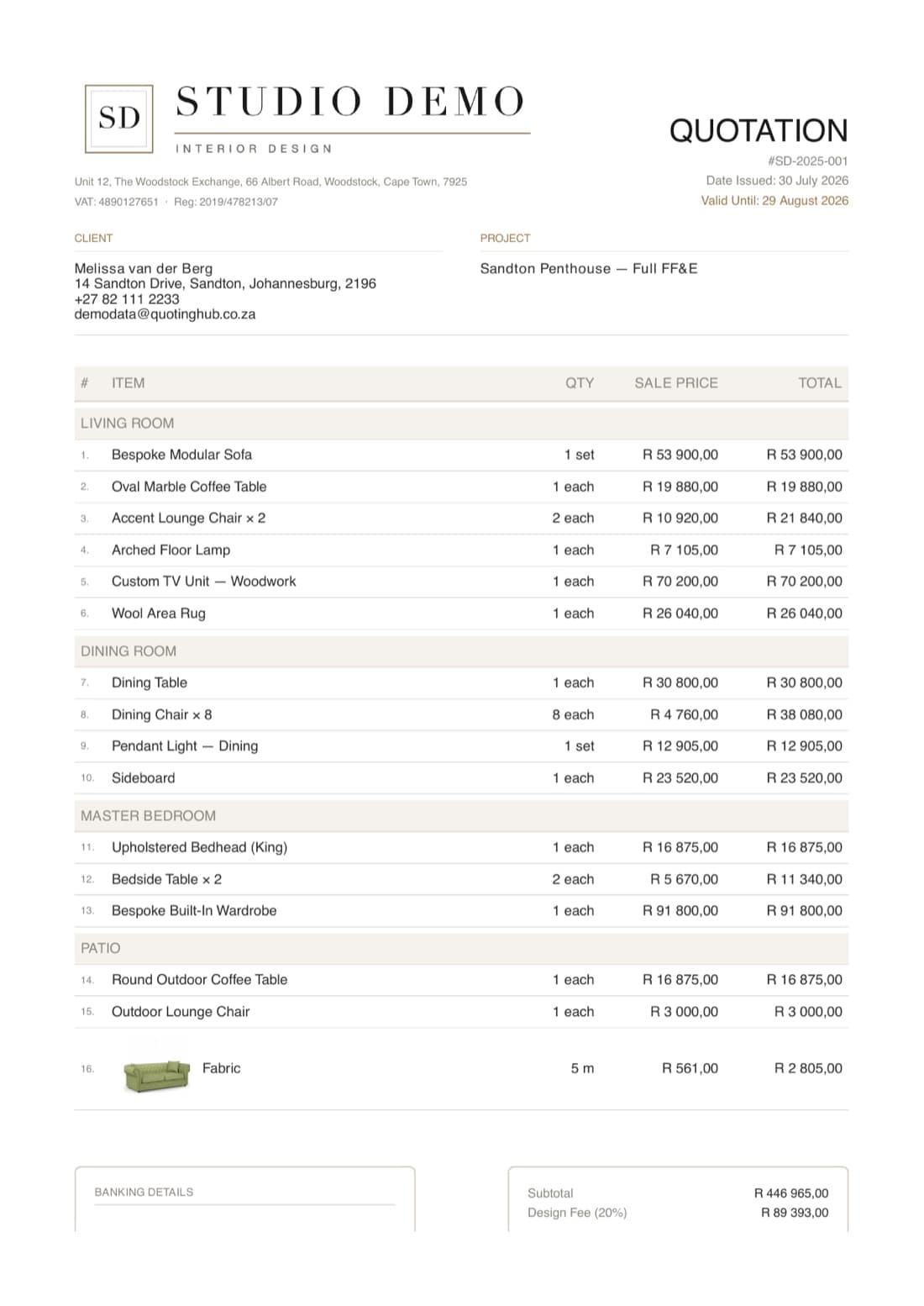Click Custom TV Unit — Woodwork item

pyautogui.click(x=204, y=582)
